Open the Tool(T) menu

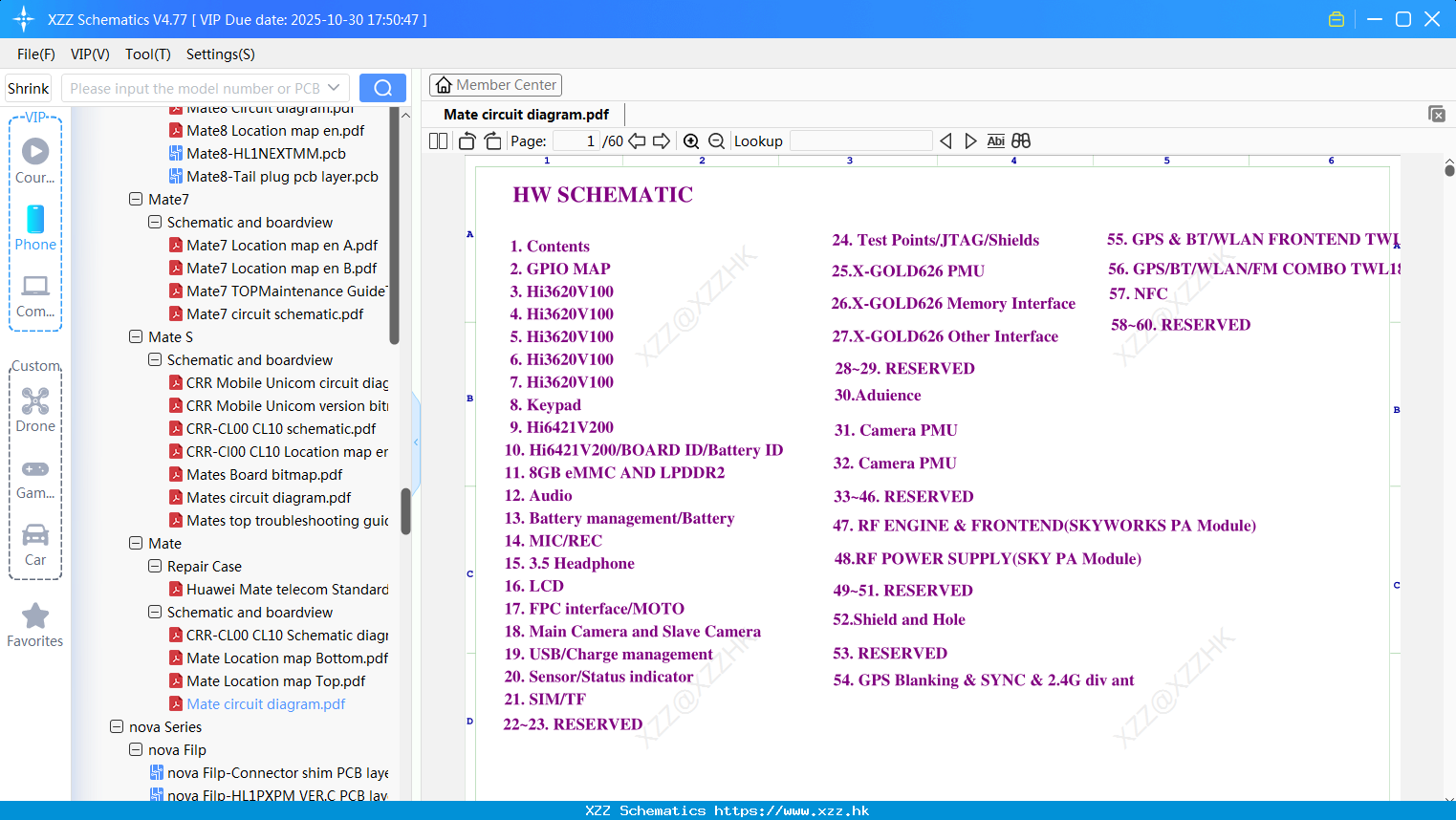(x=148, y=54)
